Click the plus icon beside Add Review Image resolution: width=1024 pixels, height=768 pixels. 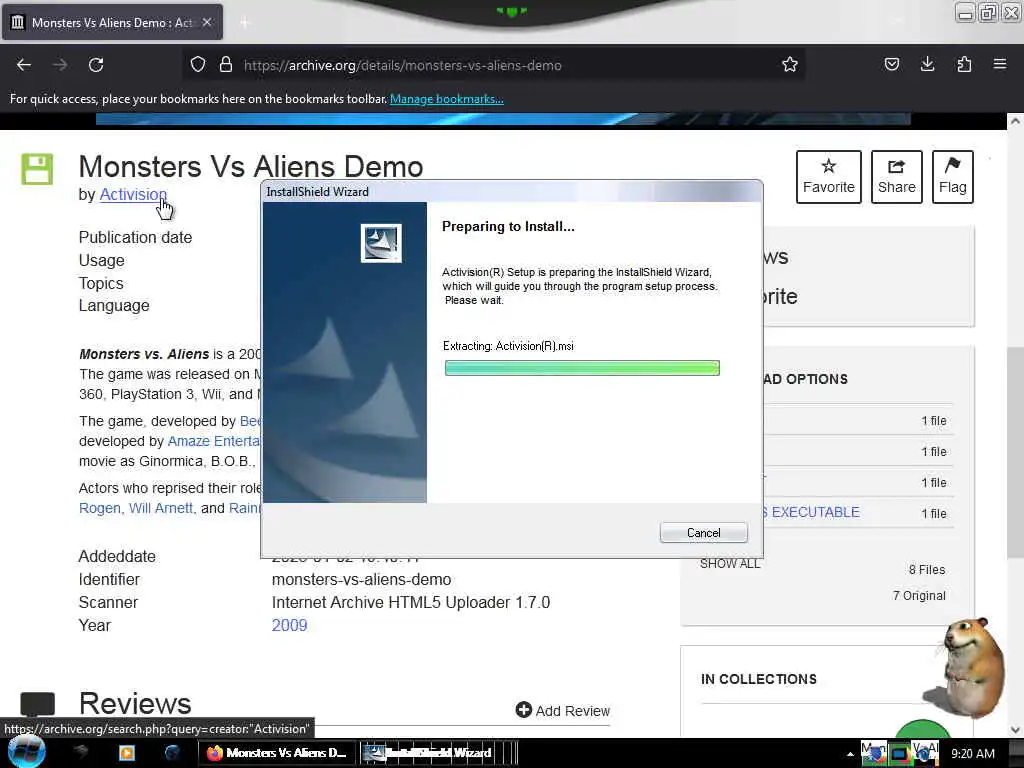tap(524, 709)
